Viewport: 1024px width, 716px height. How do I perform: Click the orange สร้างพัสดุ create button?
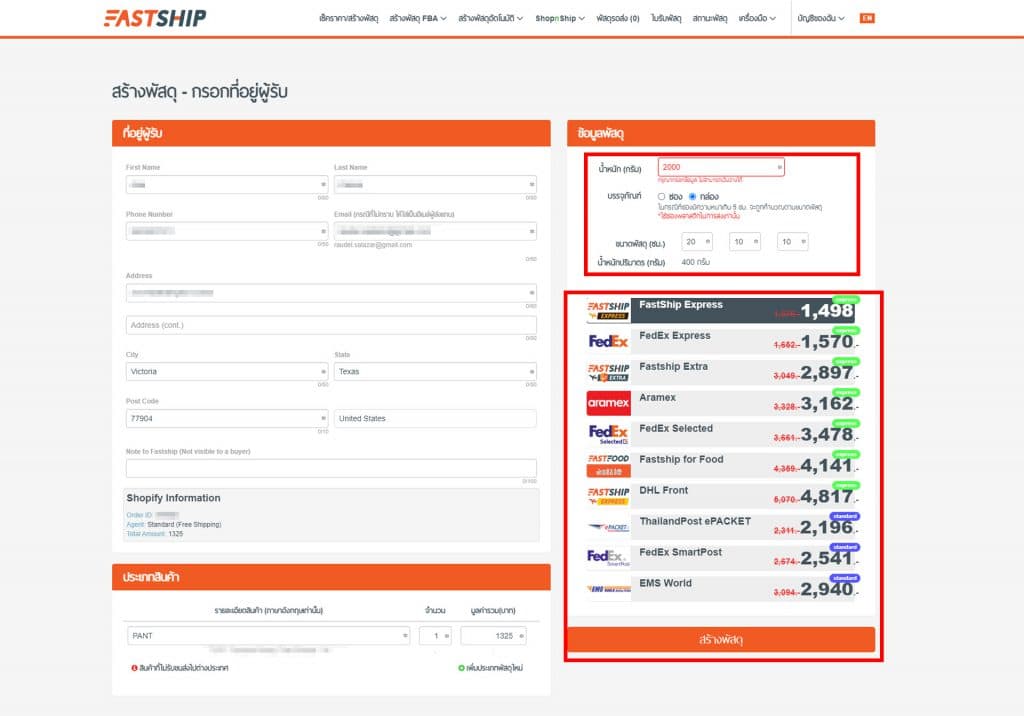click(721, 640)
